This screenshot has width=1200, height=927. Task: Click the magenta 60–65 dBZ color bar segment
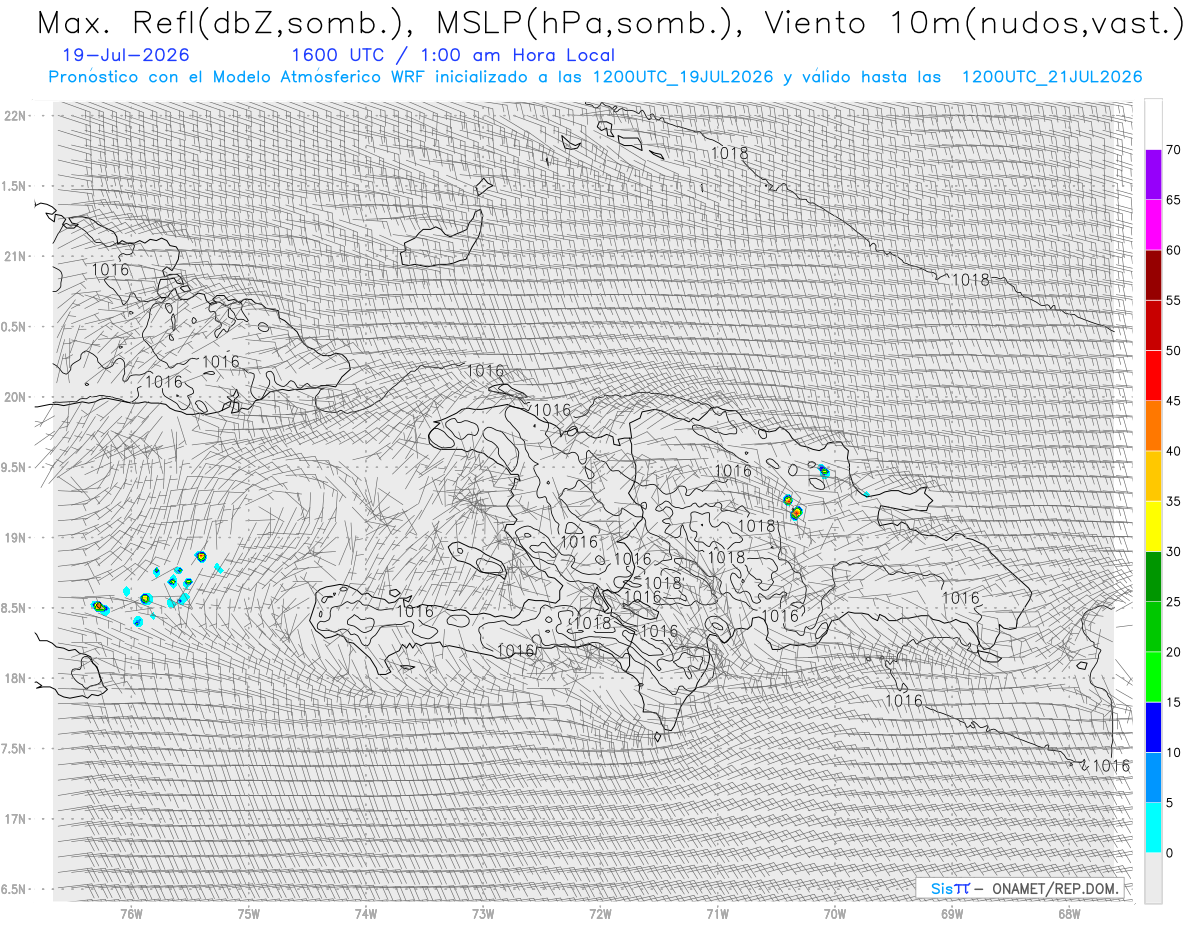point(1153,225)
